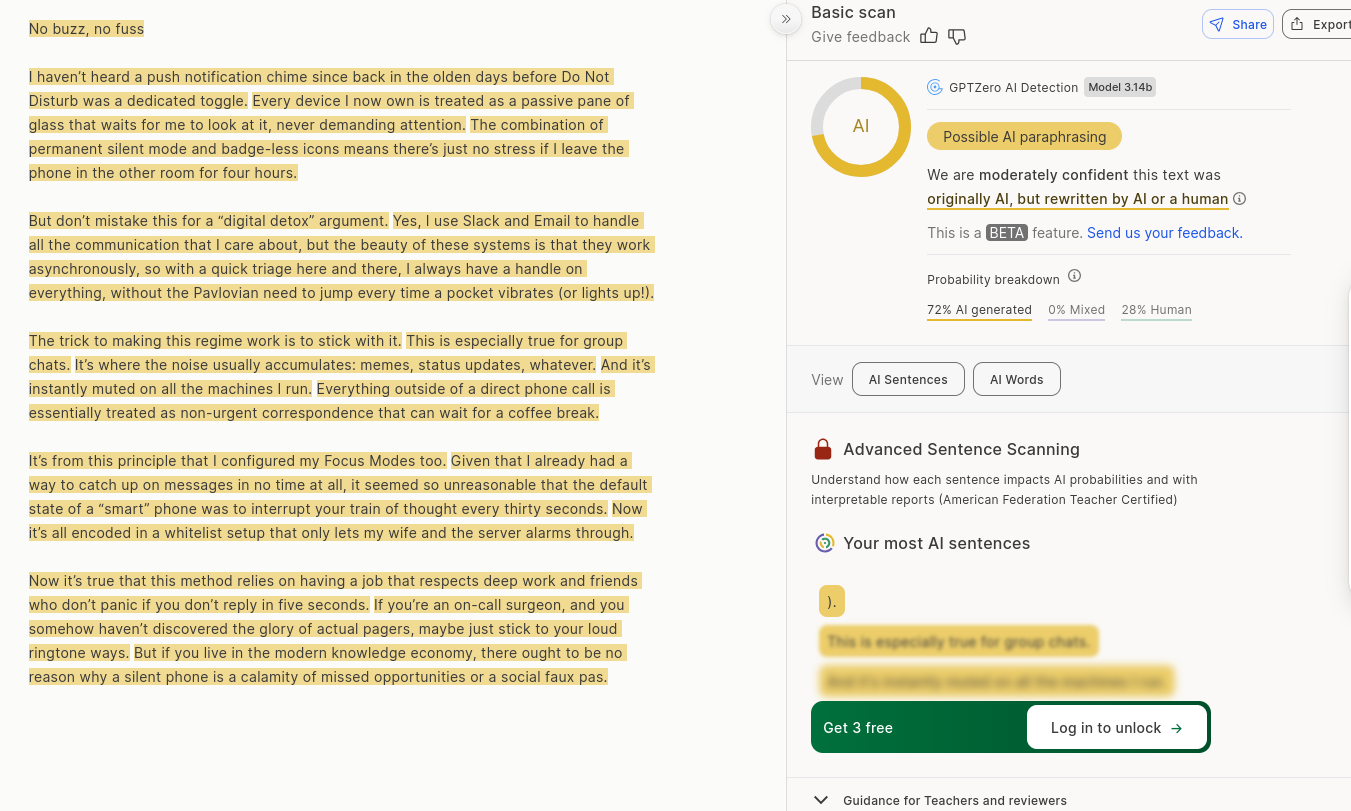Click the info icon beside rewritten text
The width and height of the screenshot is (1351, 811).
[1240, 199]
